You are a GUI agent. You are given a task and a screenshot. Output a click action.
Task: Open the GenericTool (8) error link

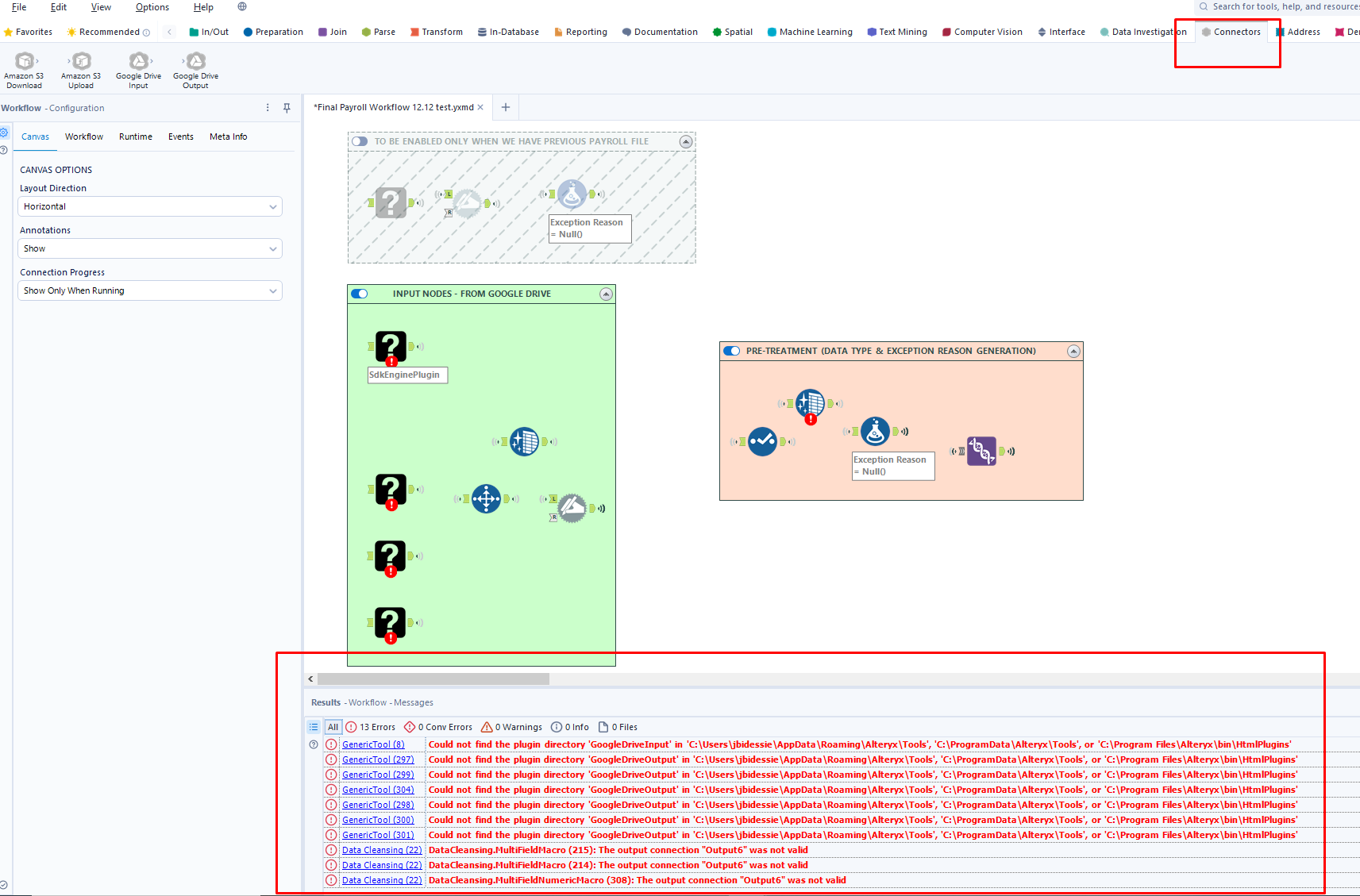373,744
